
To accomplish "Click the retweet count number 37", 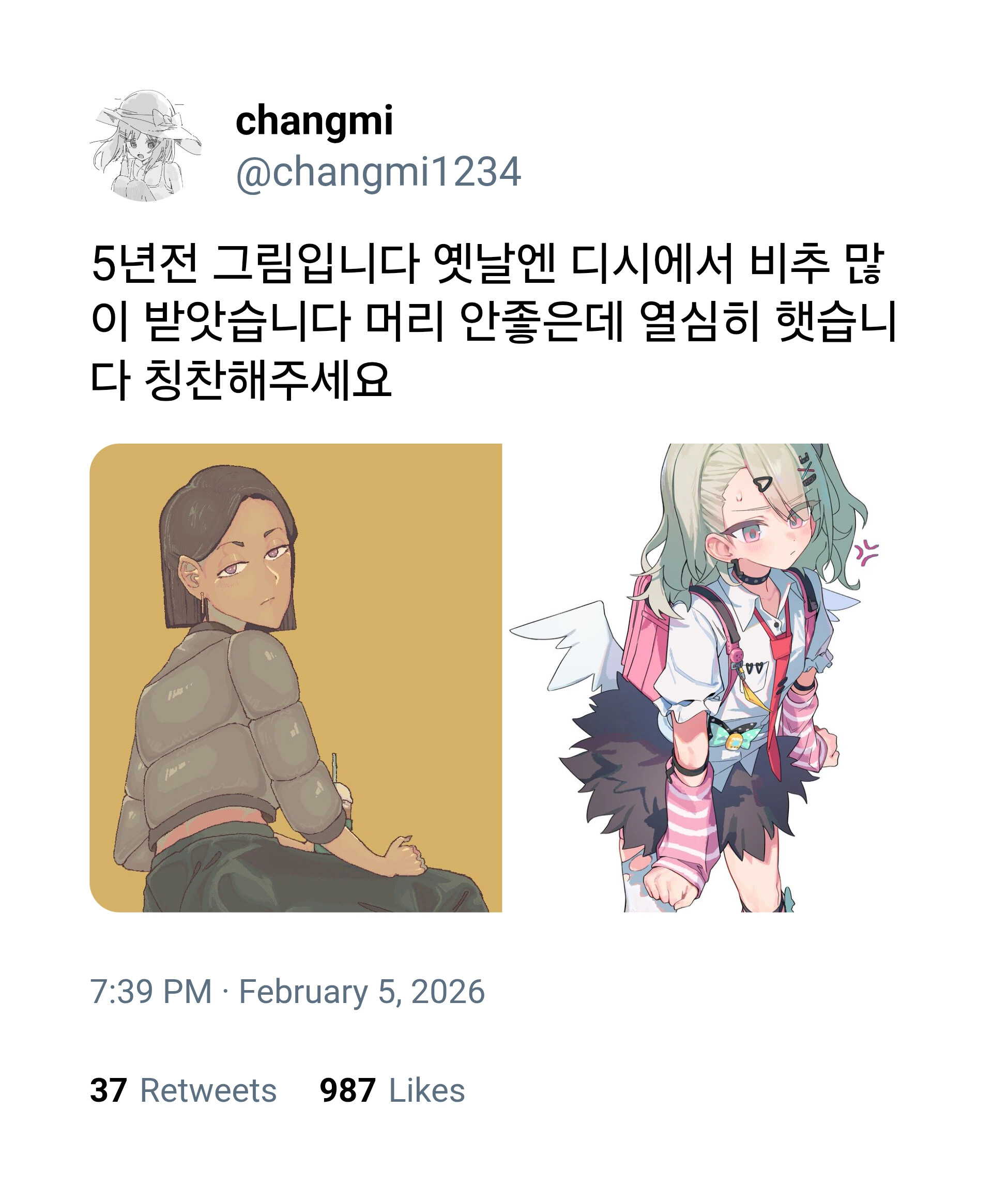I will (108, 1090).
